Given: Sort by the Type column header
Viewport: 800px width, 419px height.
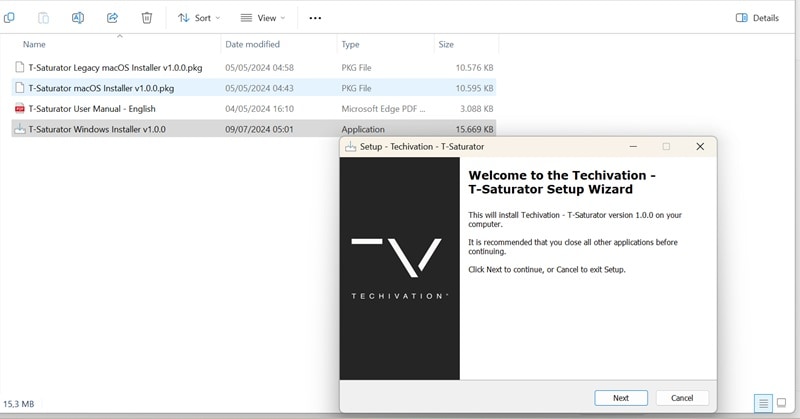Looking at the screenshot, I should click(351, 44).
